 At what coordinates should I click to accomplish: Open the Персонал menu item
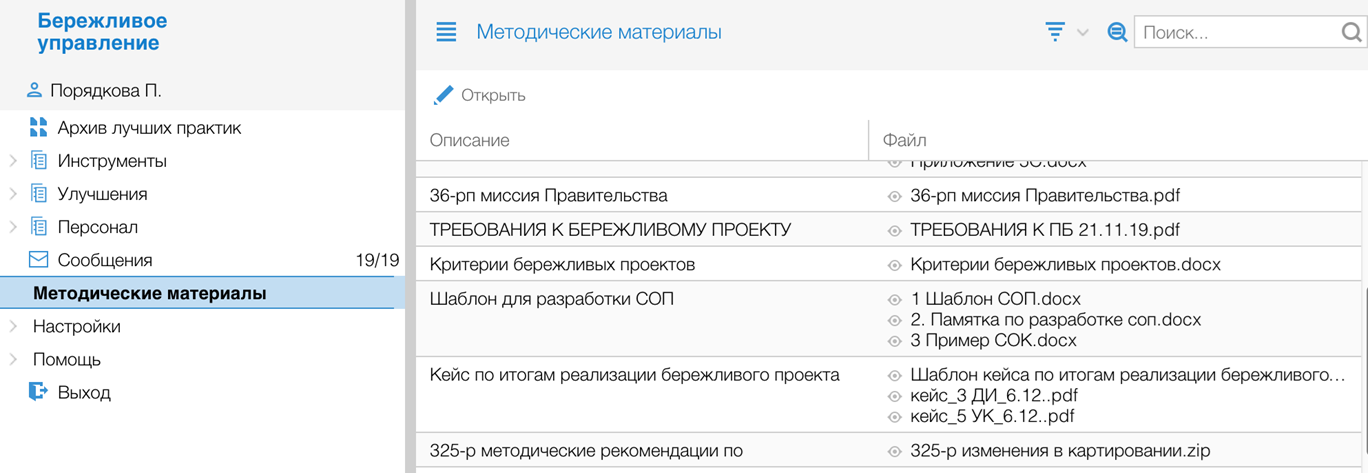click(x=97, y=227)
